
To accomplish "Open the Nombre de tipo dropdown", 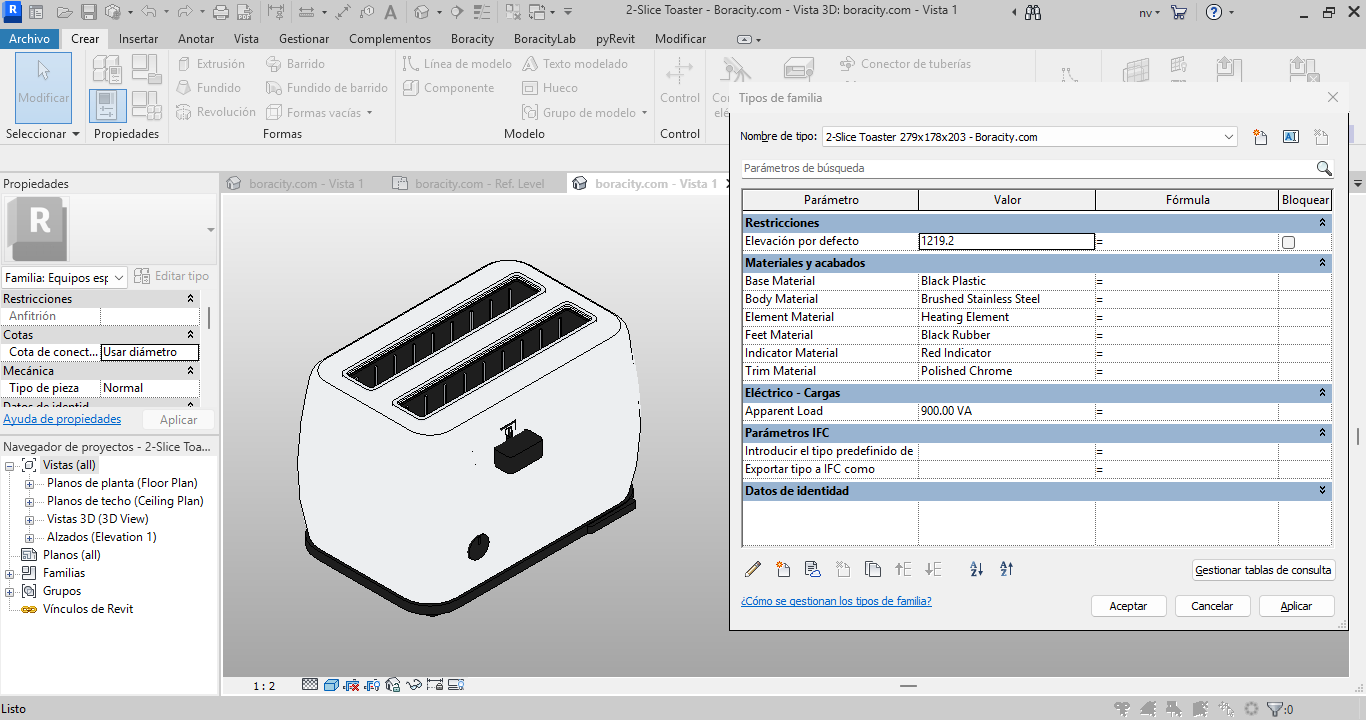I will tap(1229, 137).
